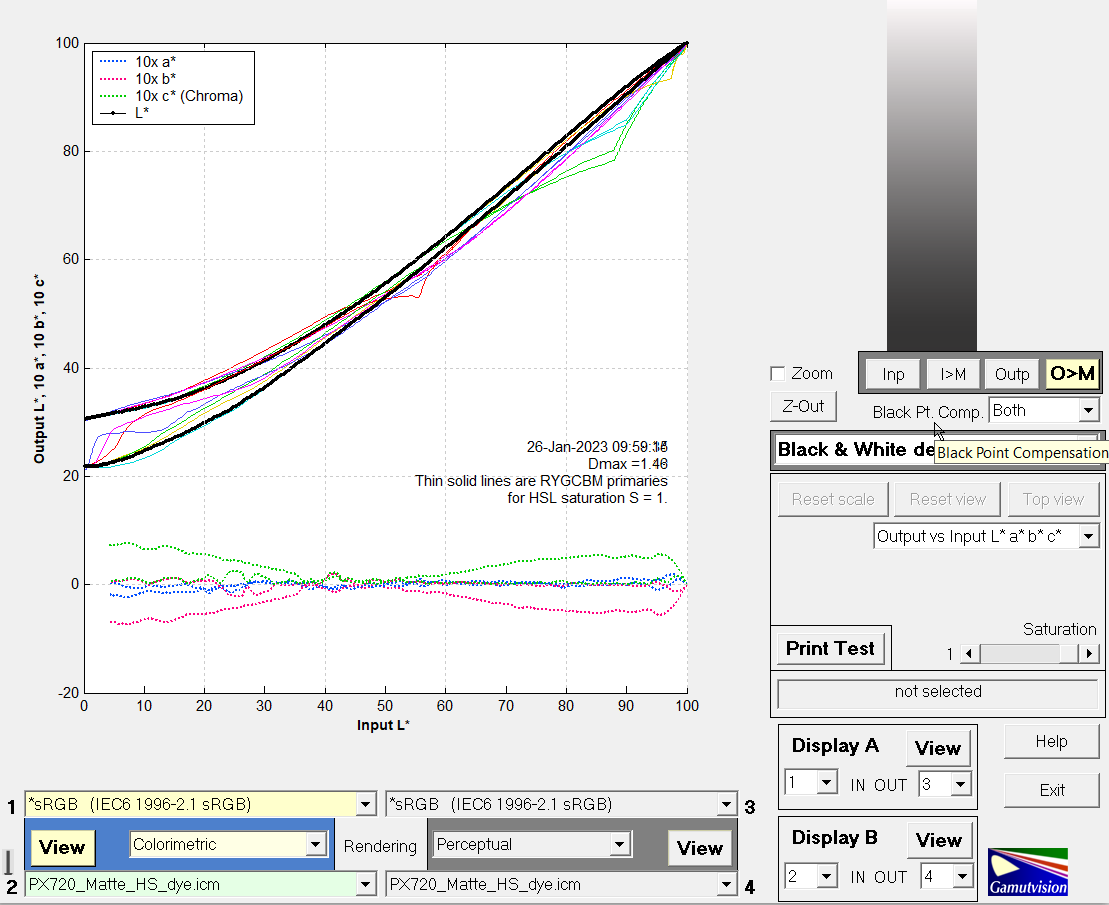The width and height of the screenshot is (1109, 905).
Task: Click the Help button
Action: [1051, 742]
